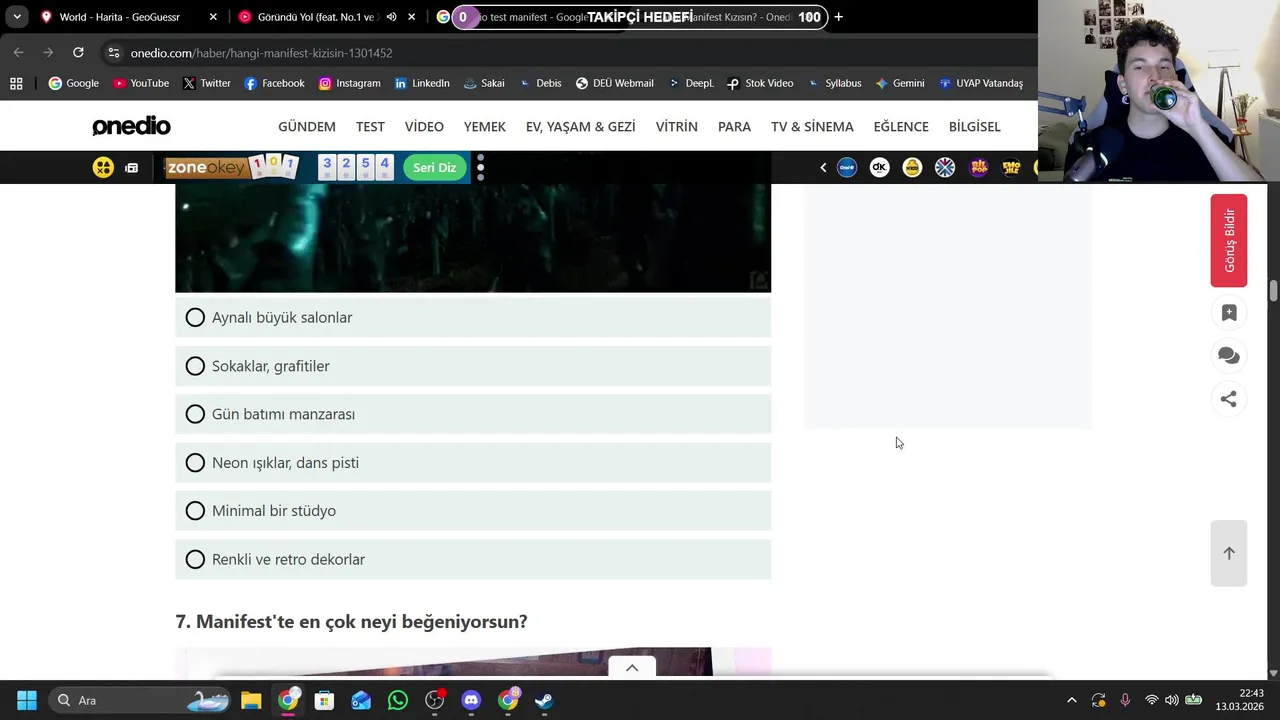This screenshot has width=1280, height=720.
Task: Click the up-arrow back-to-top button
Action: [1229, 553]
